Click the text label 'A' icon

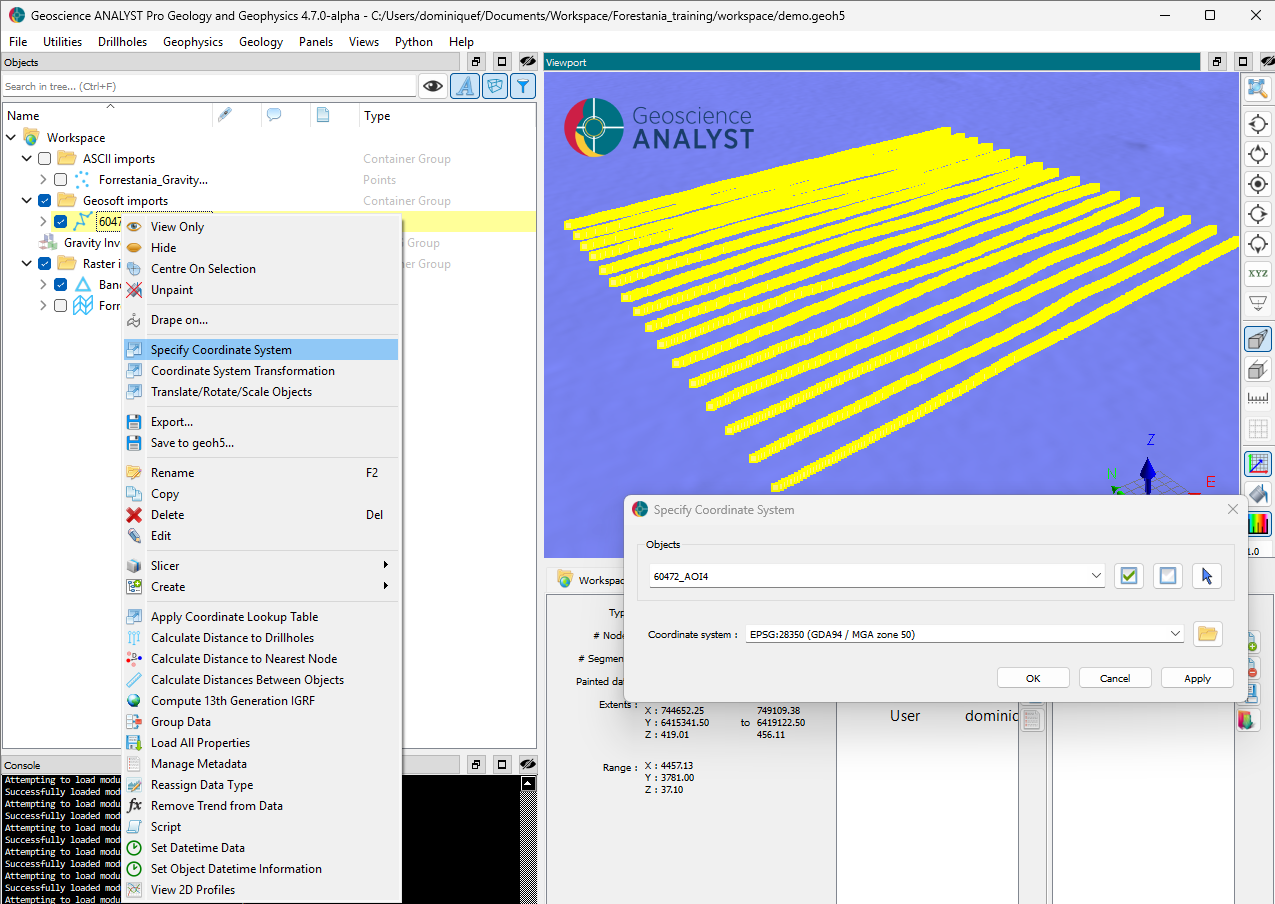point(464,87)
